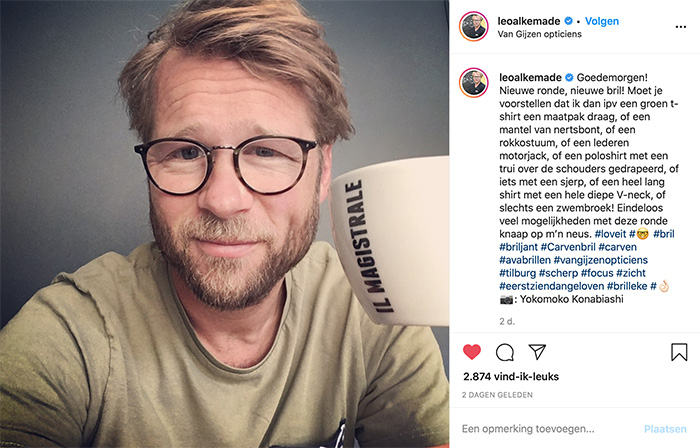Open comments via the speech bubble icon
The height and width of the screenshot is (448, 700).
[x=505, y=352]
